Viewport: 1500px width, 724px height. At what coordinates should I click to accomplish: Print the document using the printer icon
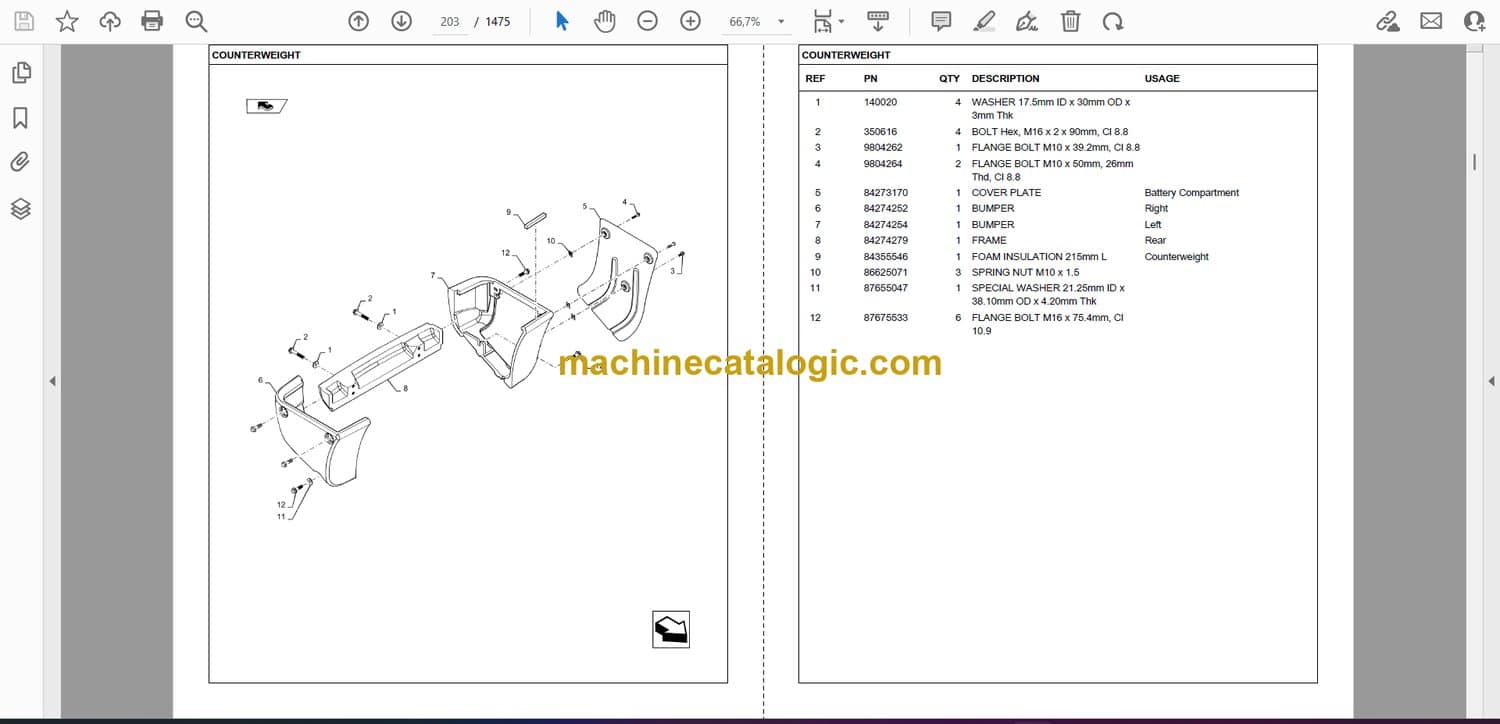(152, 21)
